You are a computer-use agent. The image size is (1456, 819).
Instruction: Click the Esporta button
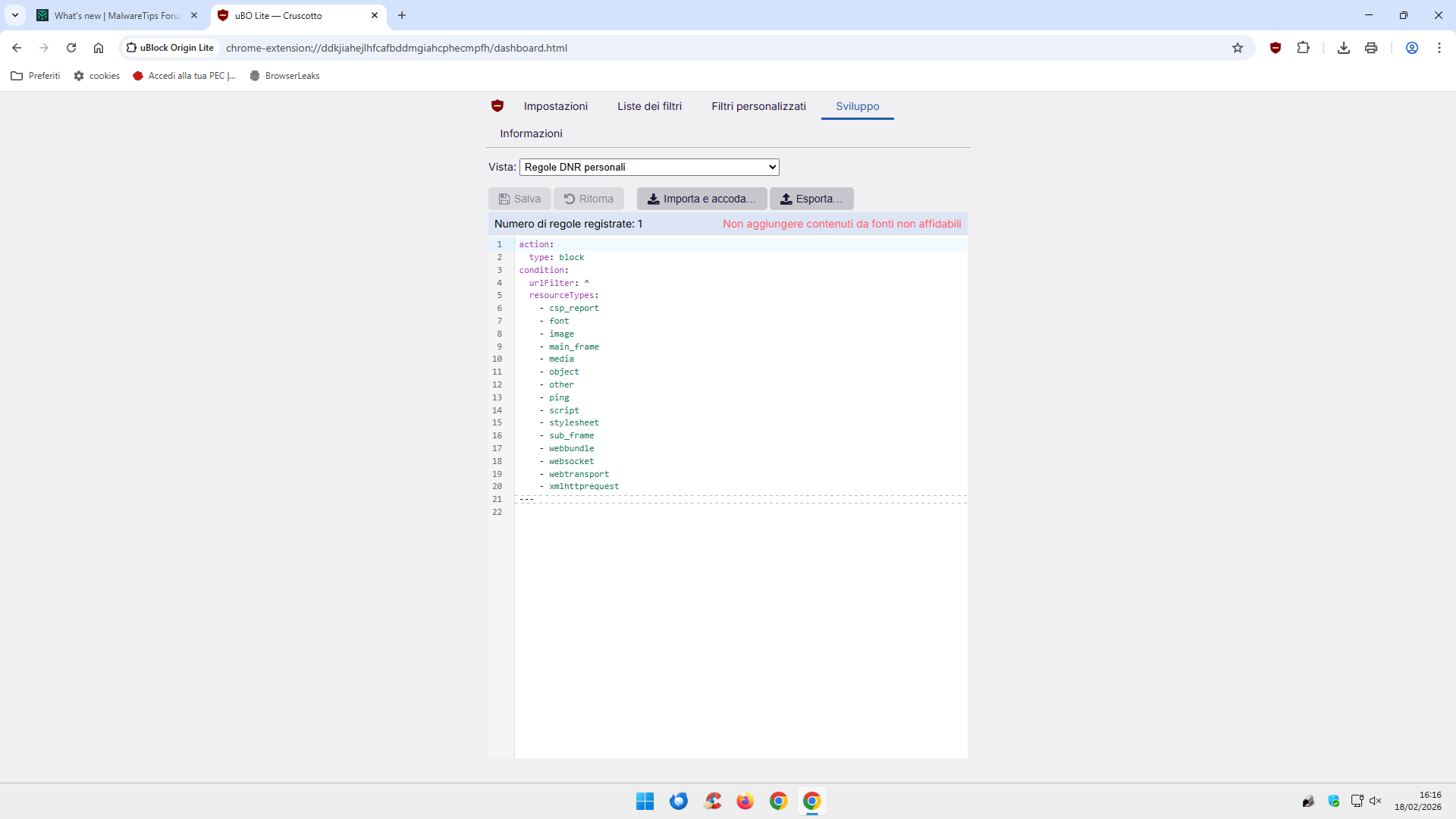coord(811,199)
